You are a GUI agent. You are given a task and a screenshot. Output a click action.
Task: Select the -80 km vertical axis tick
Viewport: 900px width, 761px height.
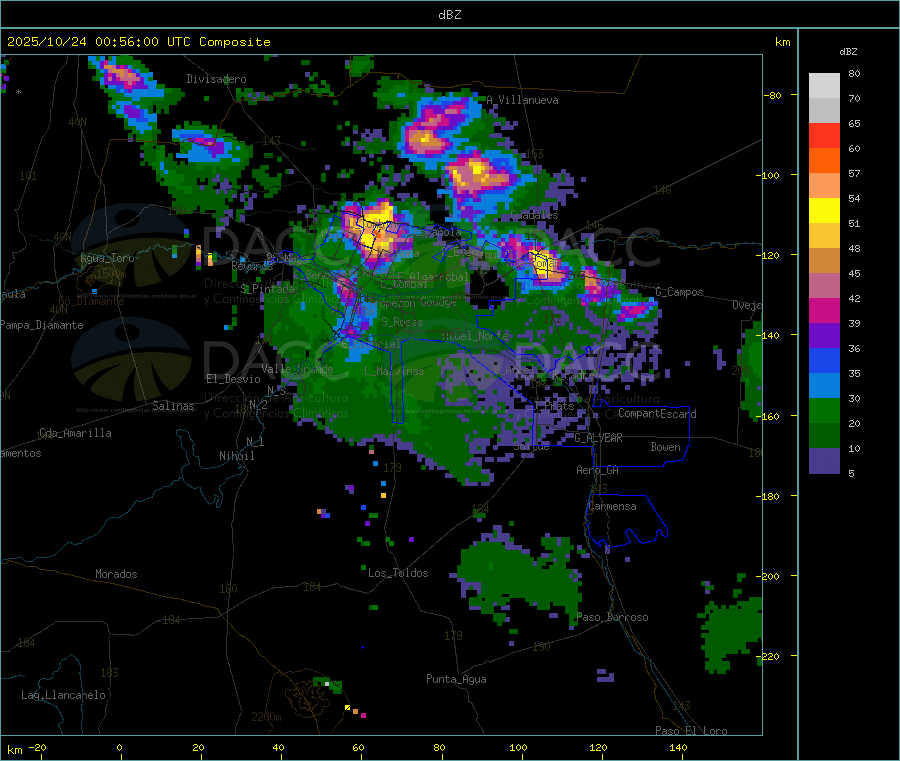pos(773,95)
